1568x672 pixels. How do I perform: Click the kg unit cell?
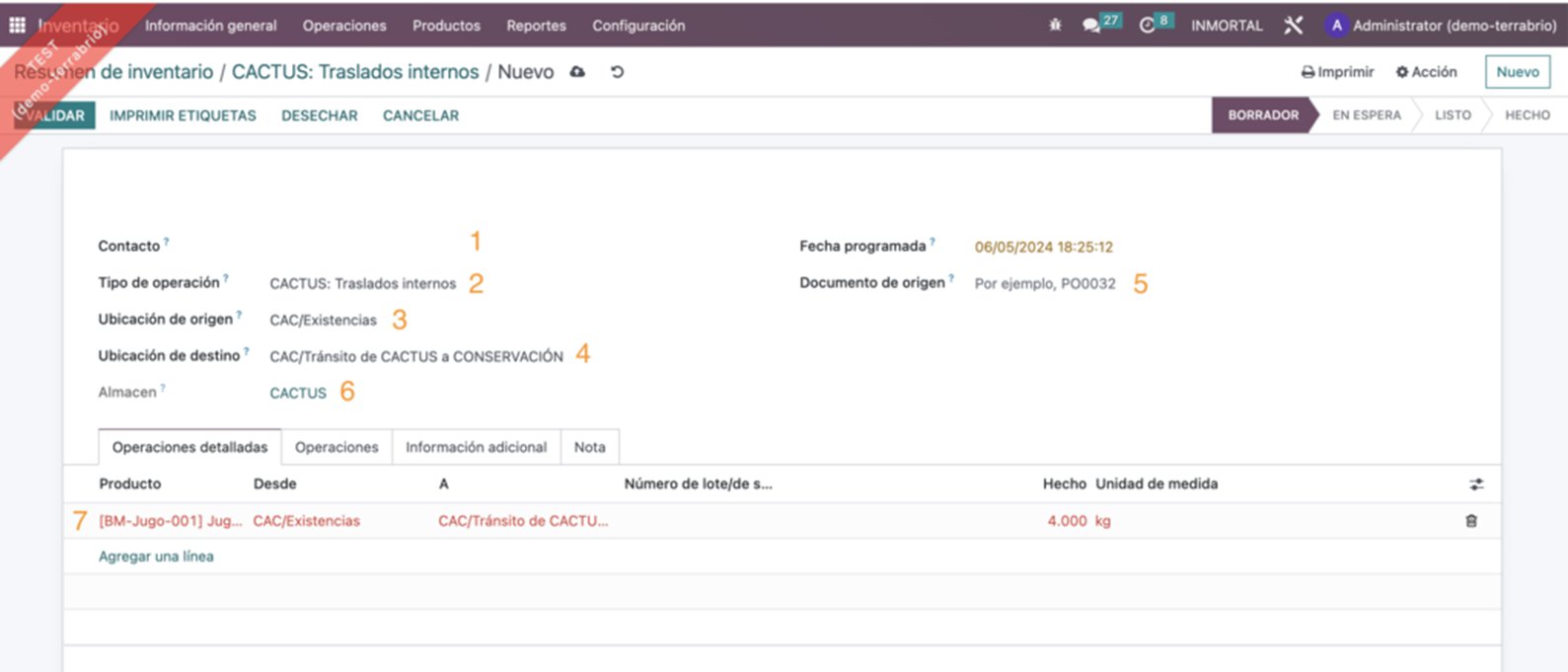1103,521
